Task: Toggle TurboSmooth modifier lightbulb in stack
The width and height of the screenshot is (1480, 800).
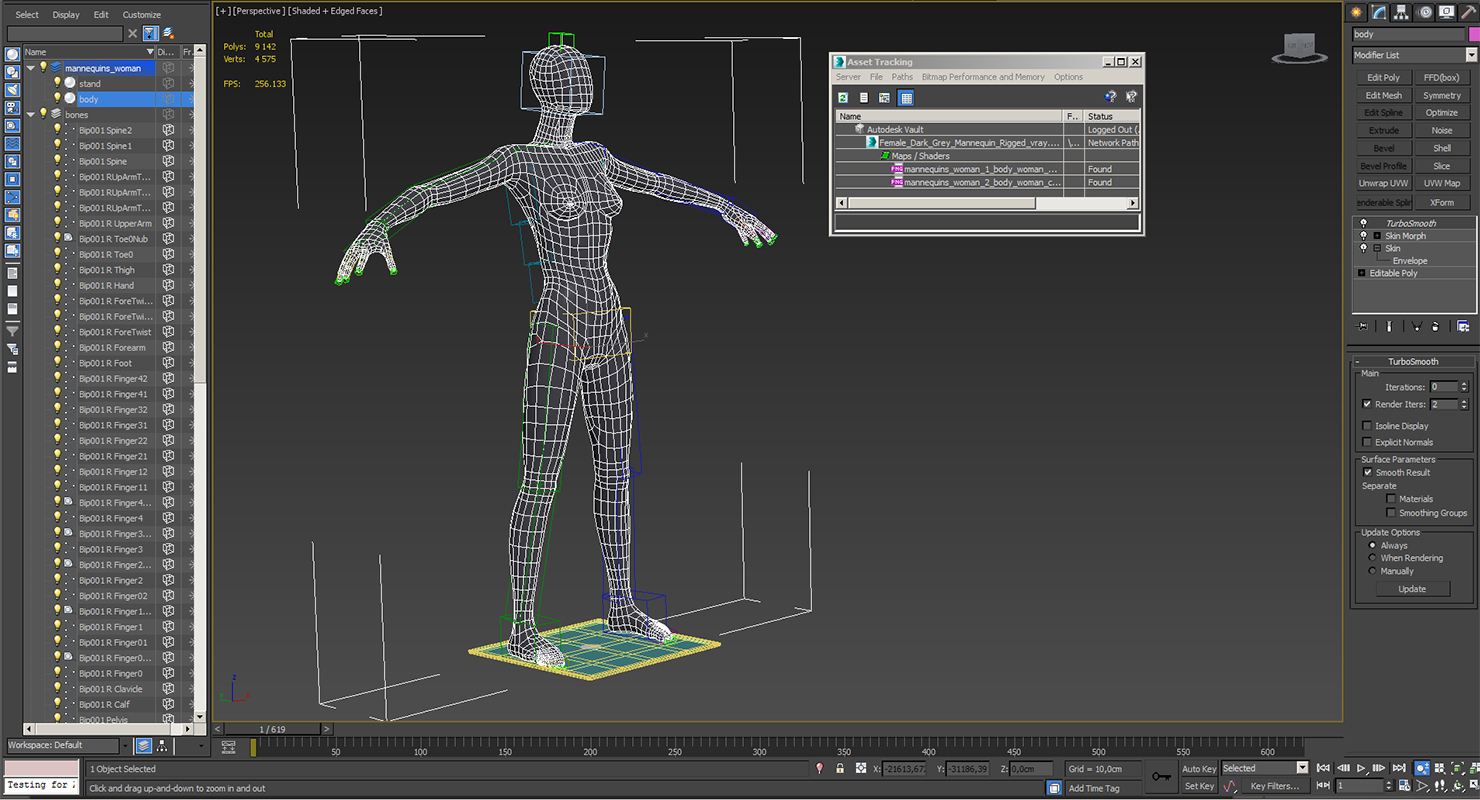Action: (1363, 223)
